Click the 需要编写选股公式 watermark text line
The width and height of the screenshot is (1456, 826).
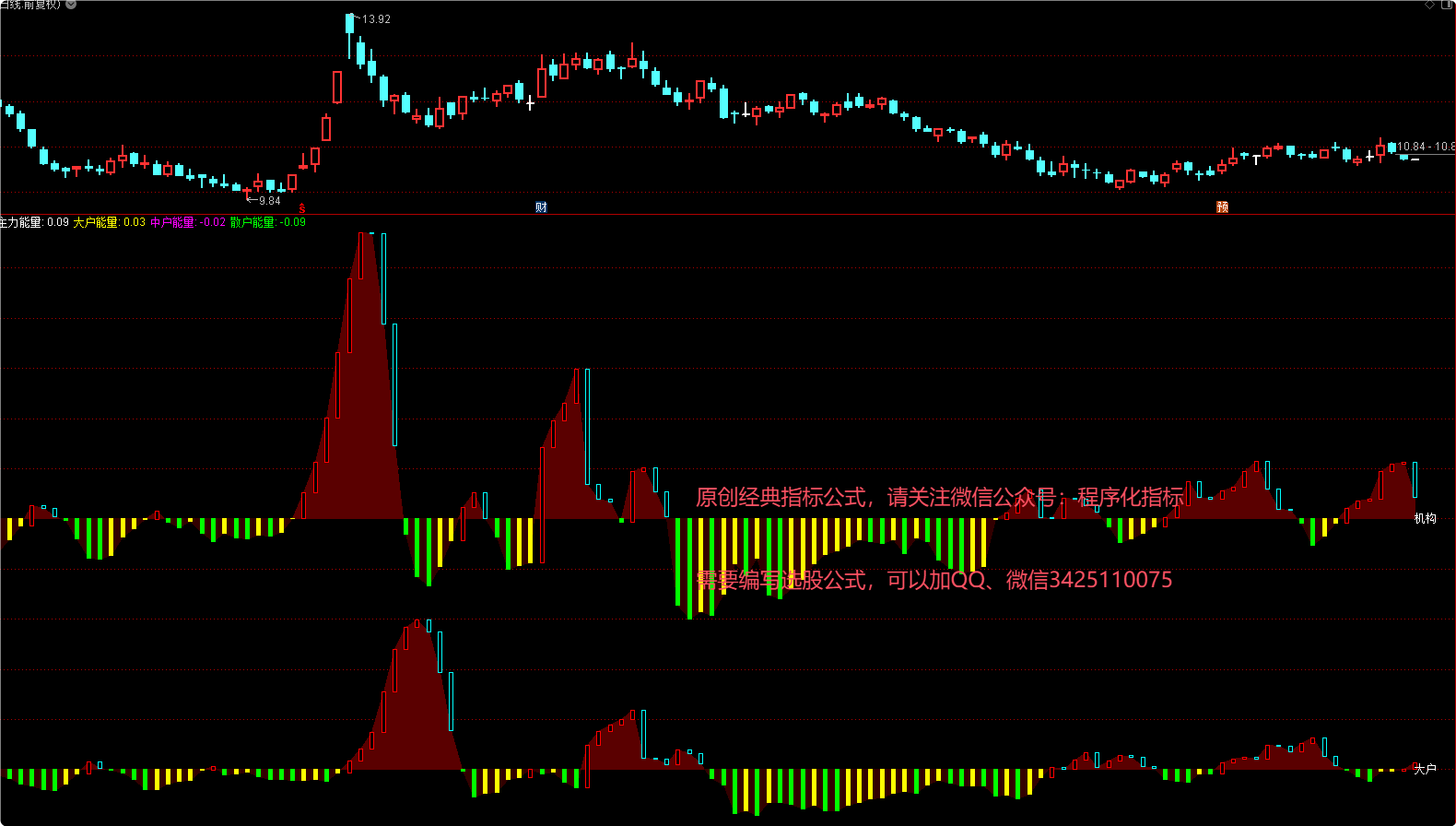933,580
